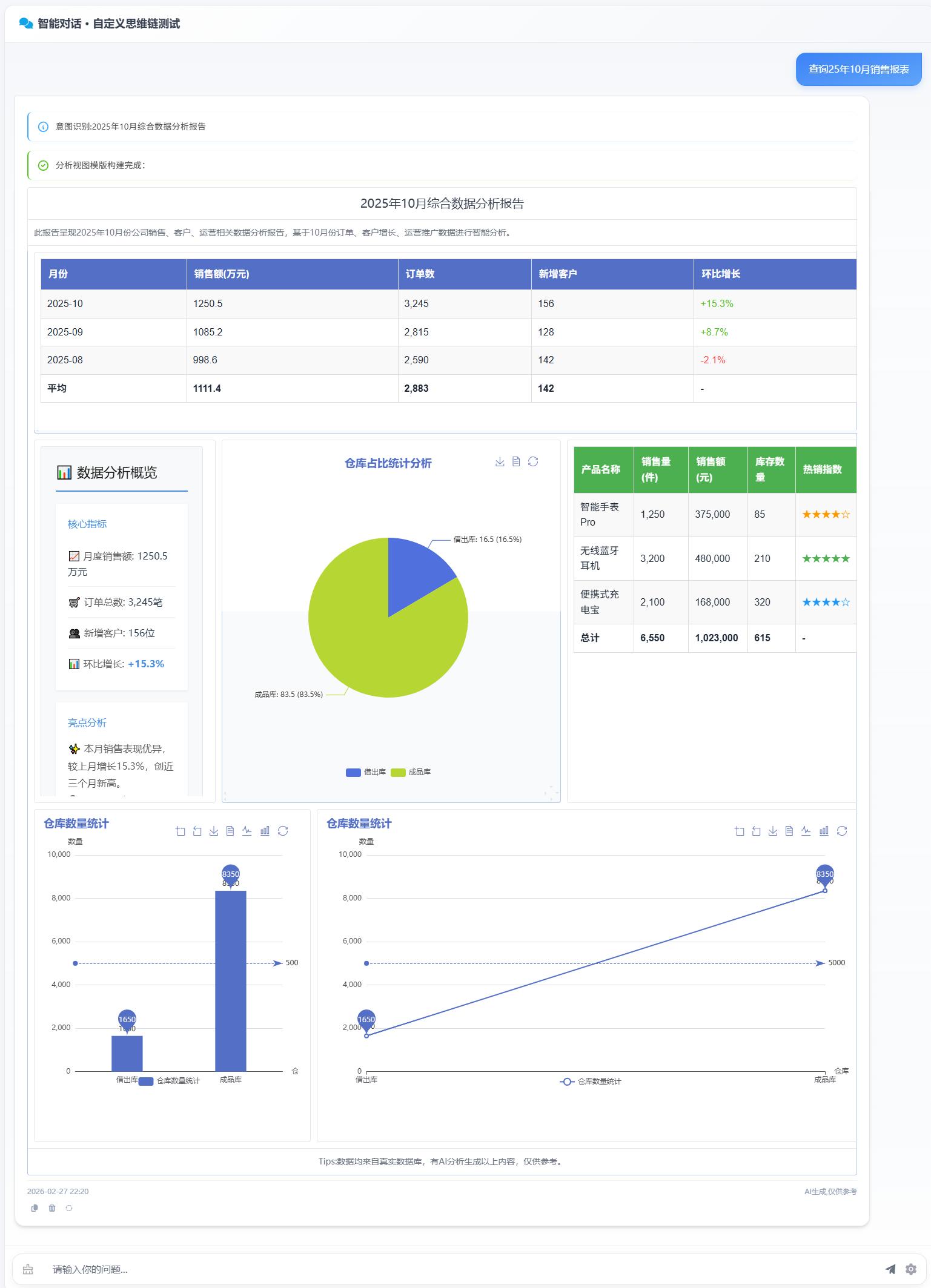Screen dimensions: 931x1288
Task: Switch the right line chart to bar type
Action: (x=824, y=831)
